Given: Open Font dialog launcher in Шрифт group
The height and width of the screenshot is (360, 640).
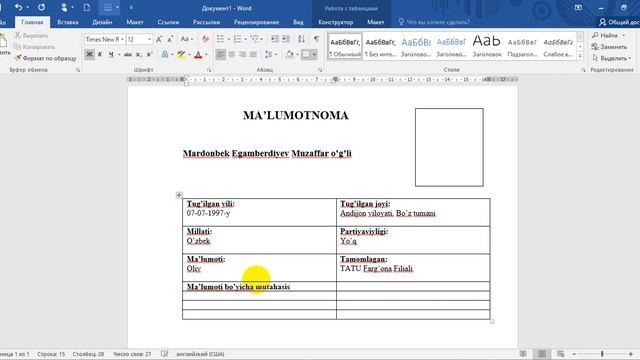Looking at the screenshot, I should (209, 70).
